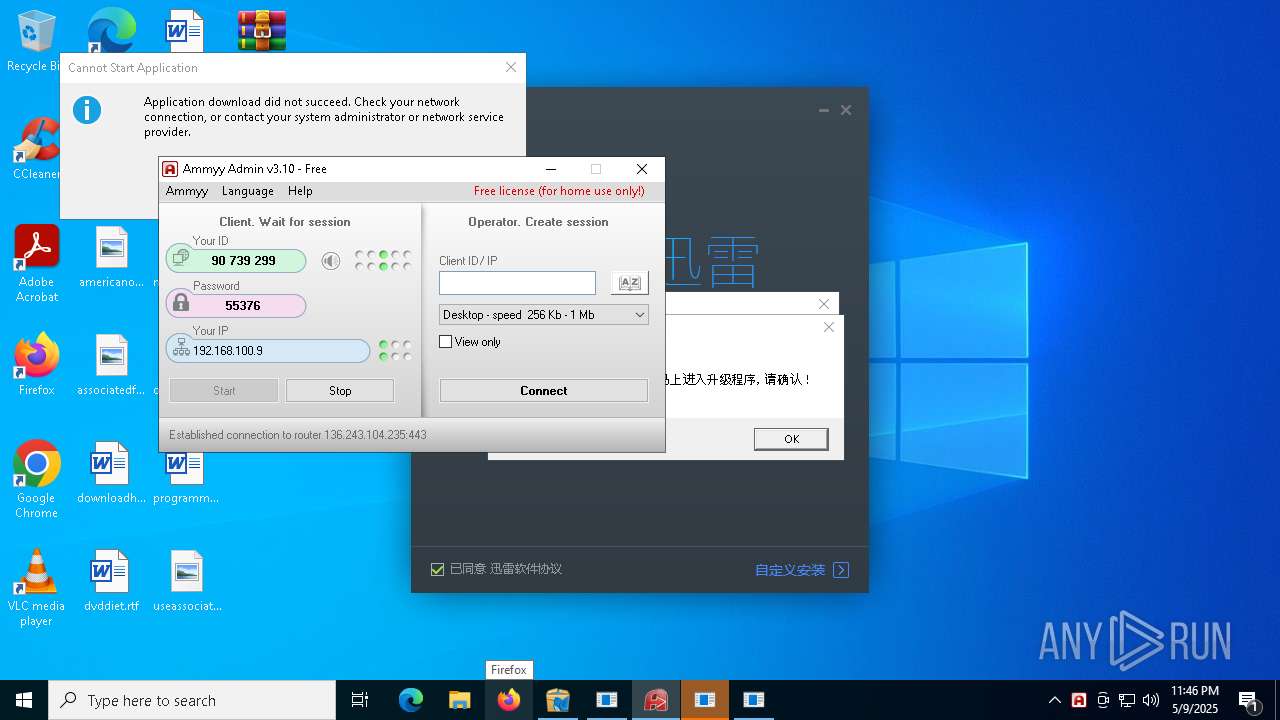1280x720 pixels.
Task: Open the Windows Start menu
Action: tap(24, 700)
